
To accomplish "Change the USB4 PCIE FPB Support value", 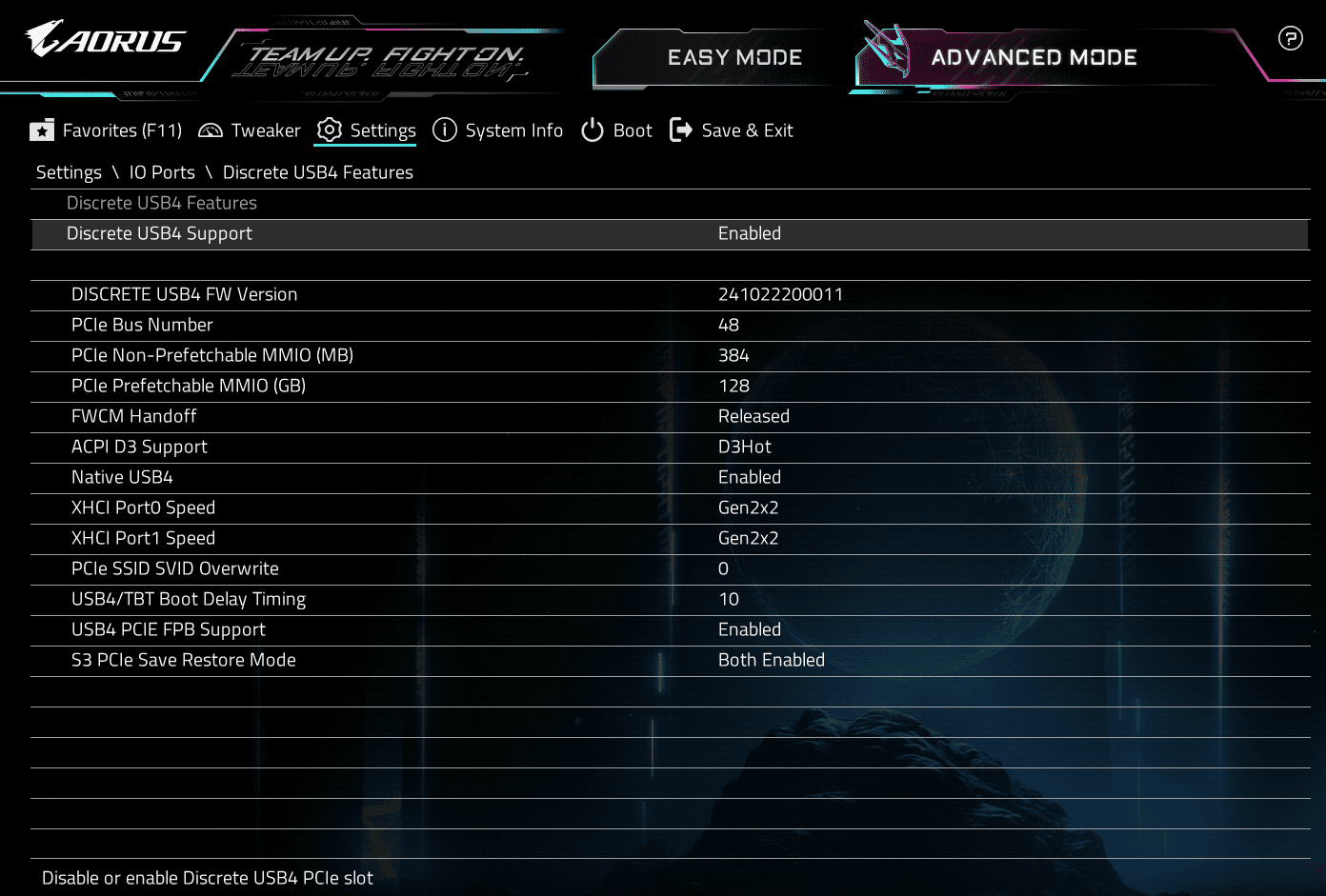I will [750, 629].
